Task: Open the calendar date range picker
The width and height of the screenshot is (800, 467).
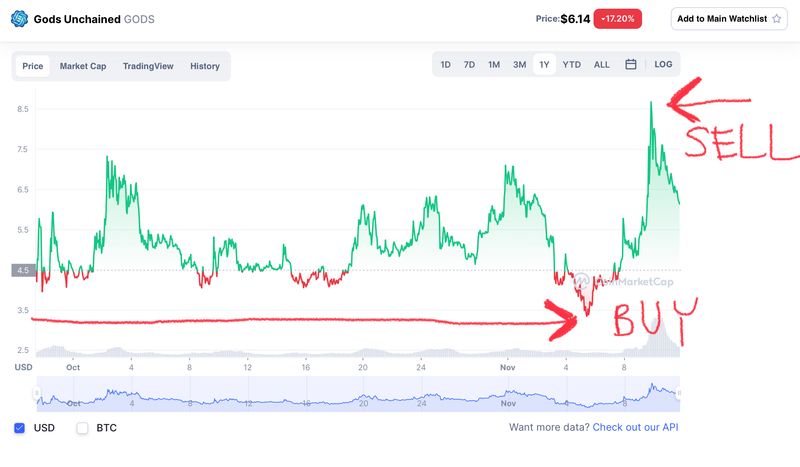Action: point(631,65)
